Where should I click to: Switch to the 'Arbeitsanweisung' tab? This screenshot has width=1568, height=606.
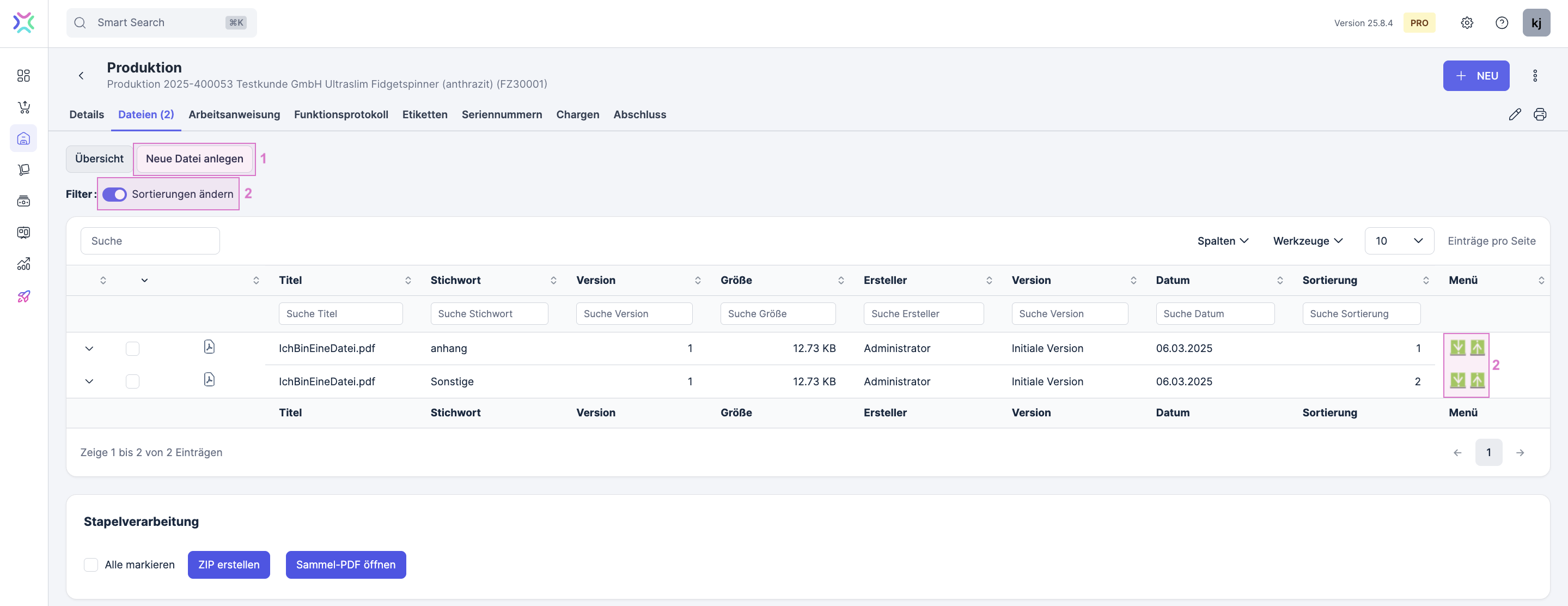click(234, 114)
